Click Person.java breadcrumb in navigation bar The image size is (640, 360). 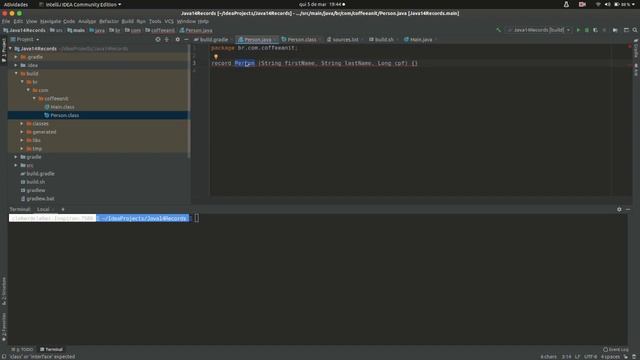click(196, 30)
